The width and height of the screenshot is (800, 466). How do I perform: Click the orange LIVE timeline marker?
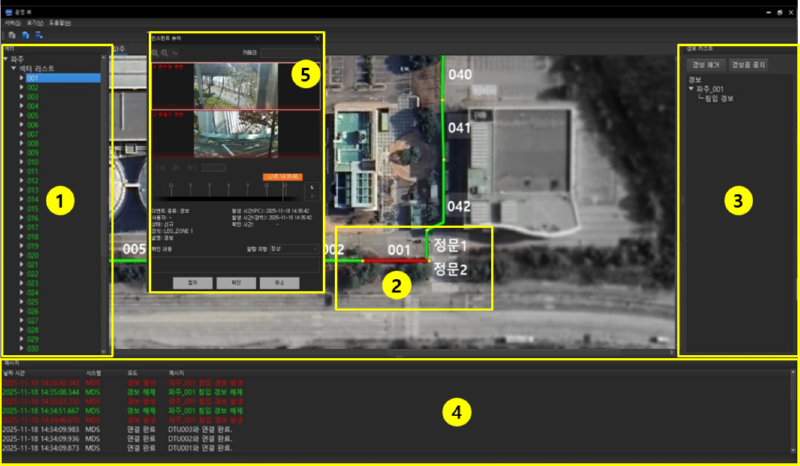pos(283,177)
